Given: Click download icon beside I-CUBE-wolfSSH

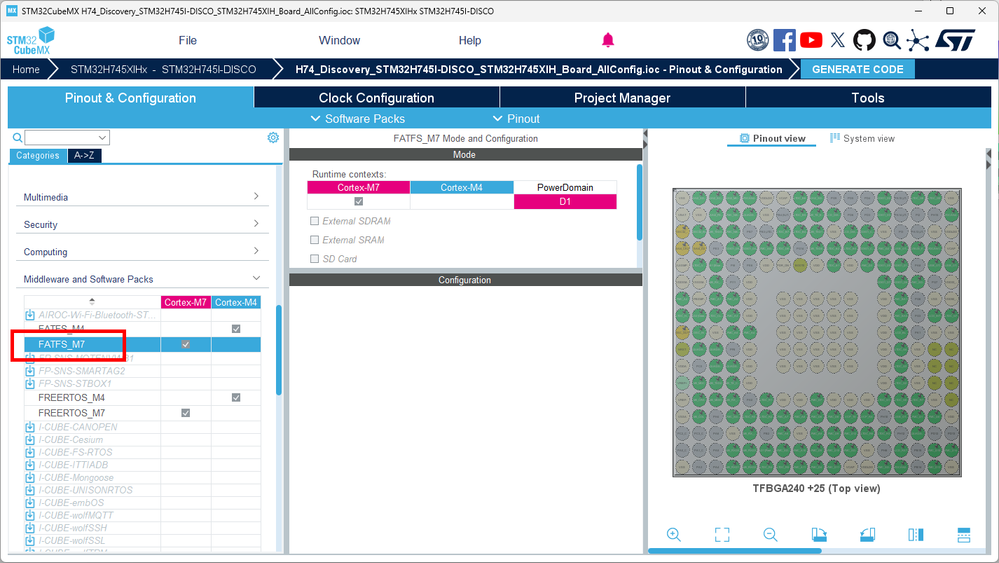Looking at the screenshot, I should point(30,528).
